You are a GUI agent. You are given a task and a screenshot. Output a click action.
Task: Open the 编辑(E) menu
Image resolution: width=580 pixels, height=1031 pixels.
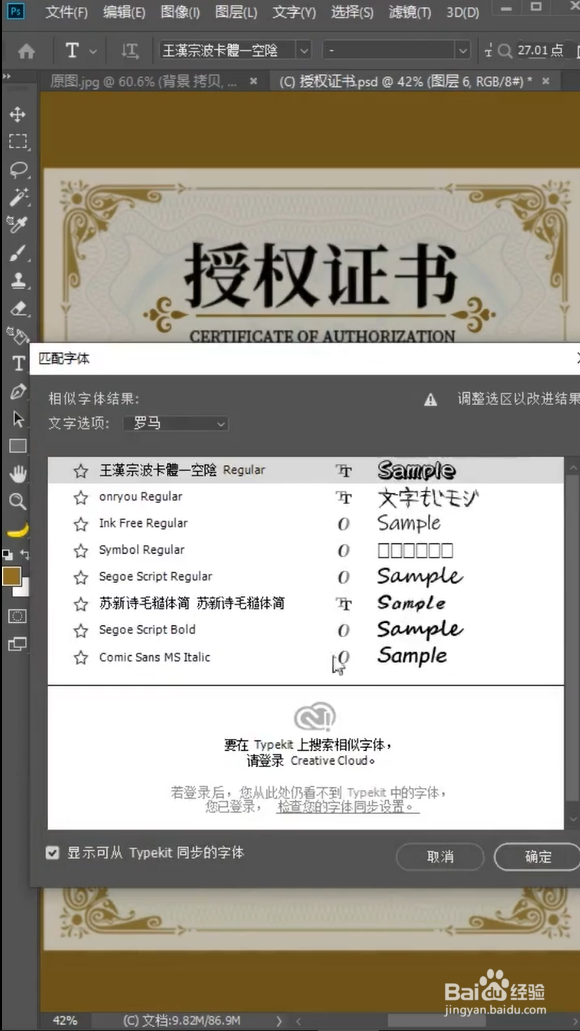[124, 12]
